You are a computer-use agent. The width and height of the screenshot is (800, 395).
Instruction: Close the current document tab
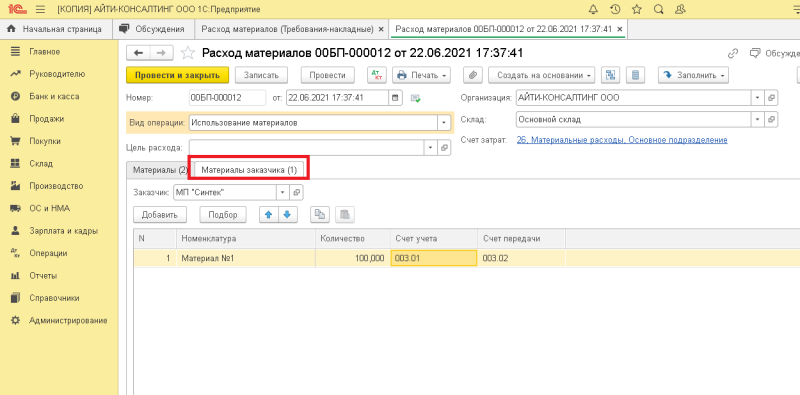pos(619,30)
